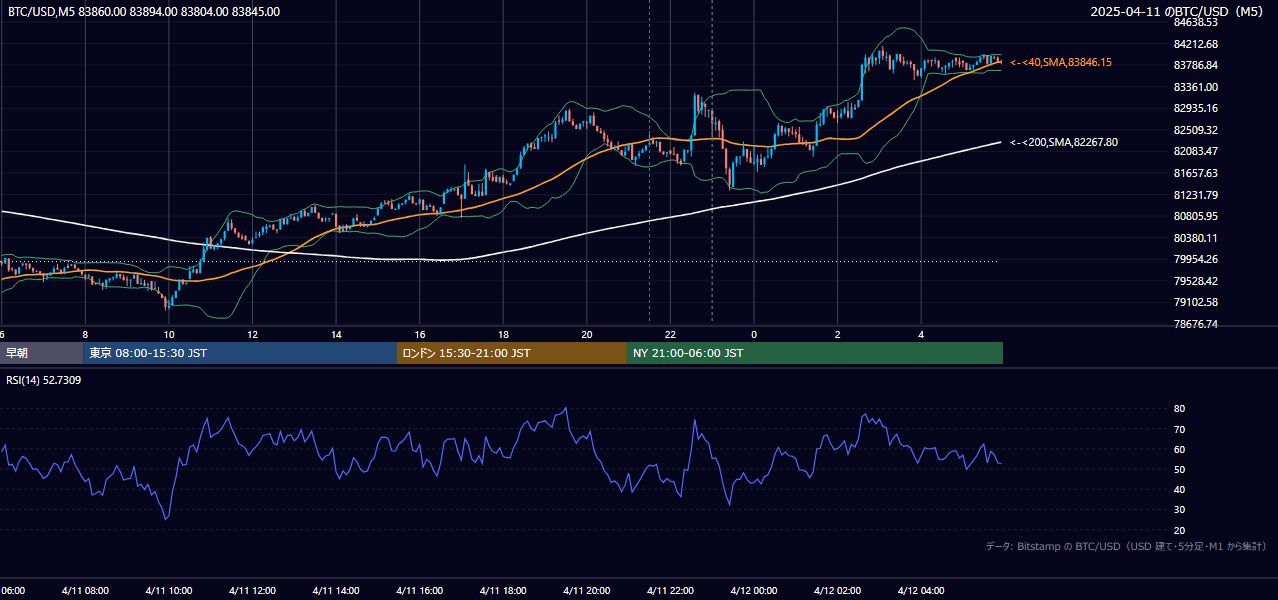Click the BTC/USD,M5 OHLC title text
Image resolution: width=1278 pixels, height=600 pixels.
click(x=144, y=12)
